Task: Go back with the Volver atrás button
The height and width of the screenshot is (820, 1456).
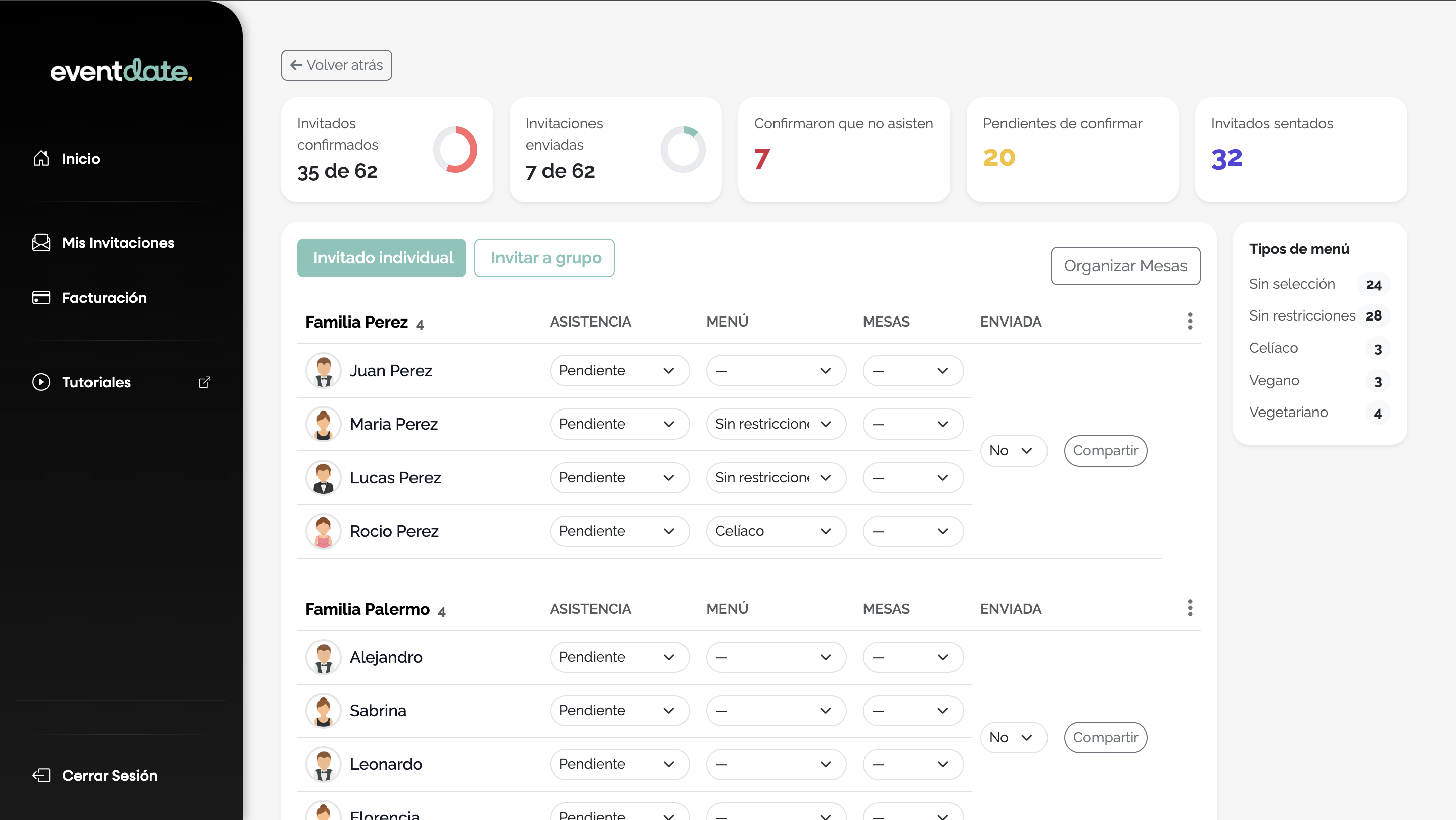Action: click(336, 65)
